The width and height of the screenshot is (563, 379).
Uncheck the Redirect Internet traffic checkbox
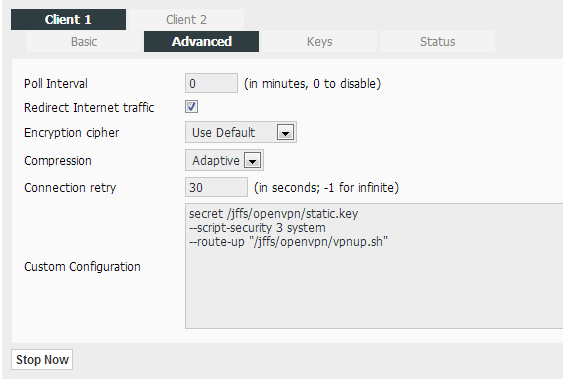191,107
